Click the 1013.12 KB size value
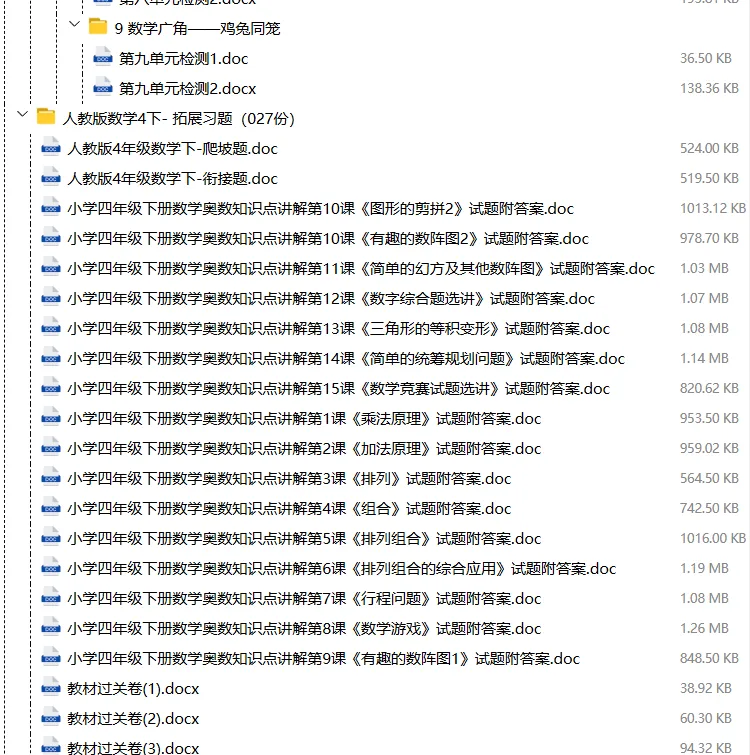Screen dimensions: 750x755 [x=713, y=208]
